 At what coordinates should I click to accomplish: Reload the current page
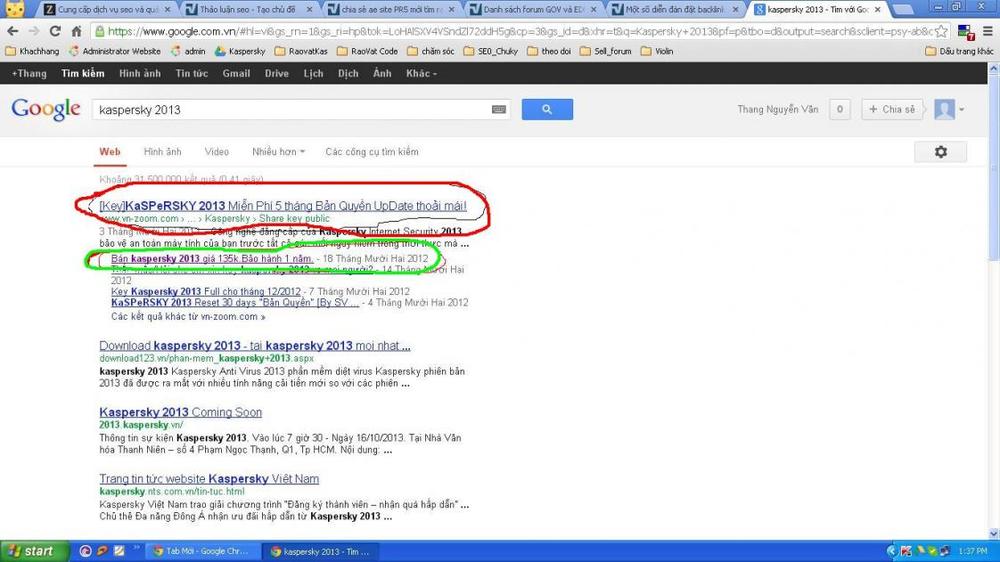[x=55, y=31]
